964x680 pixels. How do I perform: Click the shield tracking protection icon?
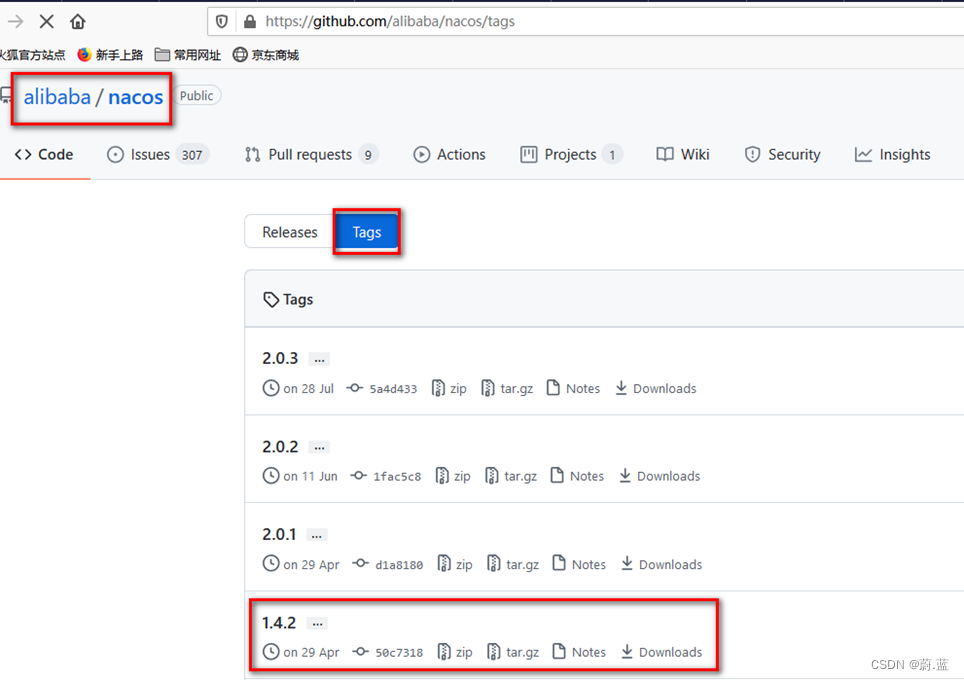222,22
